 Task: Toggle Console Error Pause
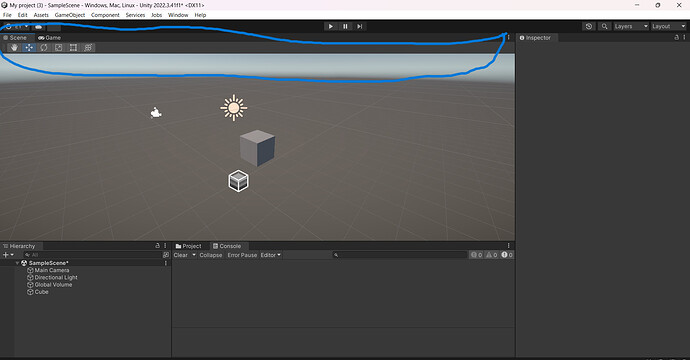(242, 255)
